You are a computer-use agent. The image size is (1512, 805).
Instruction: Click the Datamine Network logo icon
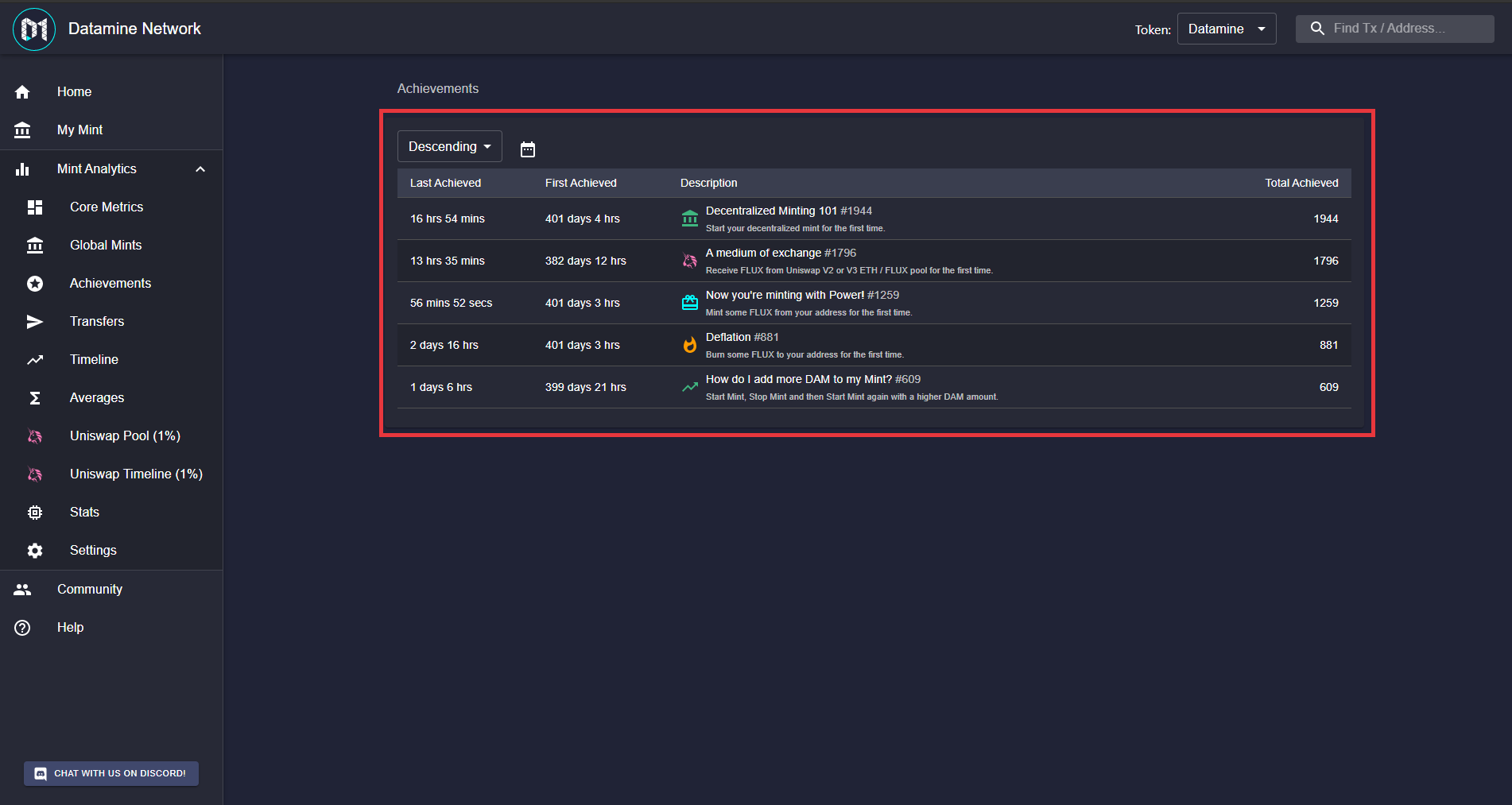coord(34,29)
